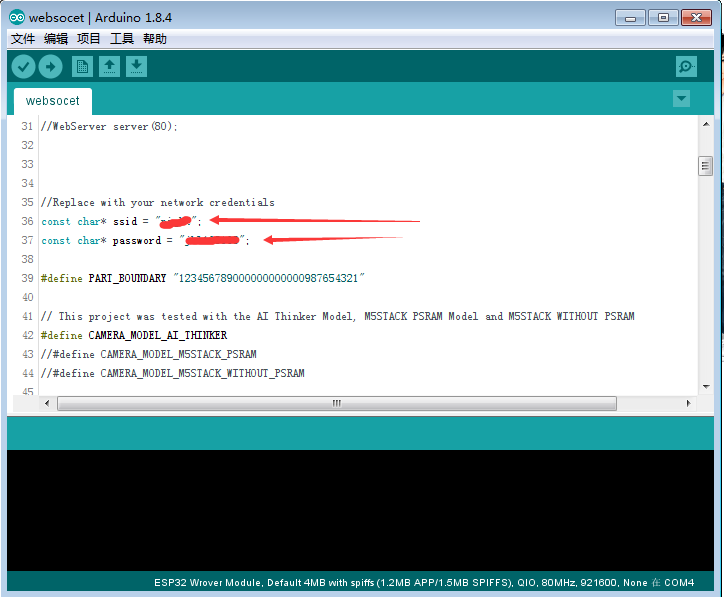Create a new sketch with New icon
This screenshot has height=597, width=724.
82,67
